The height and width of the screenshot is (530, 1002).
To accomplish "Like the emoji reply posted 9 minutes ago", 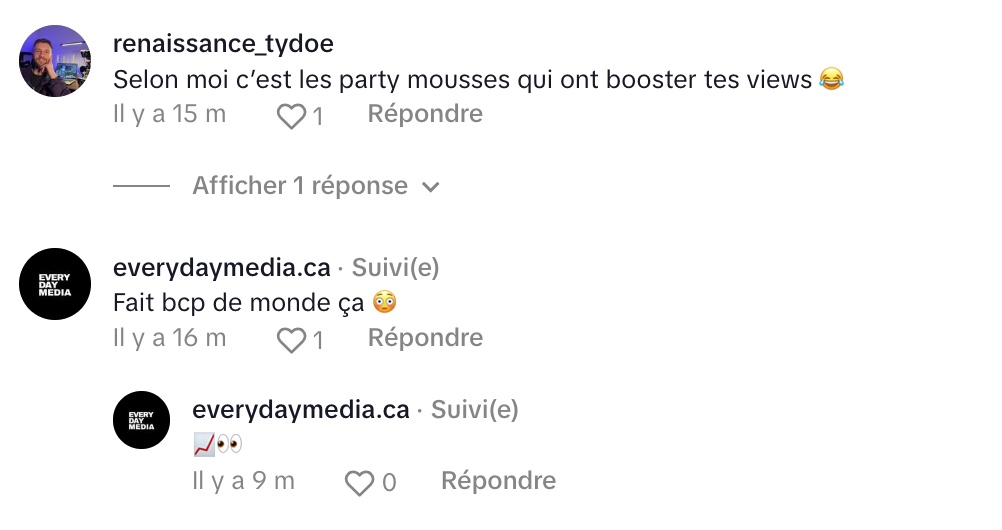I will 359,483.
